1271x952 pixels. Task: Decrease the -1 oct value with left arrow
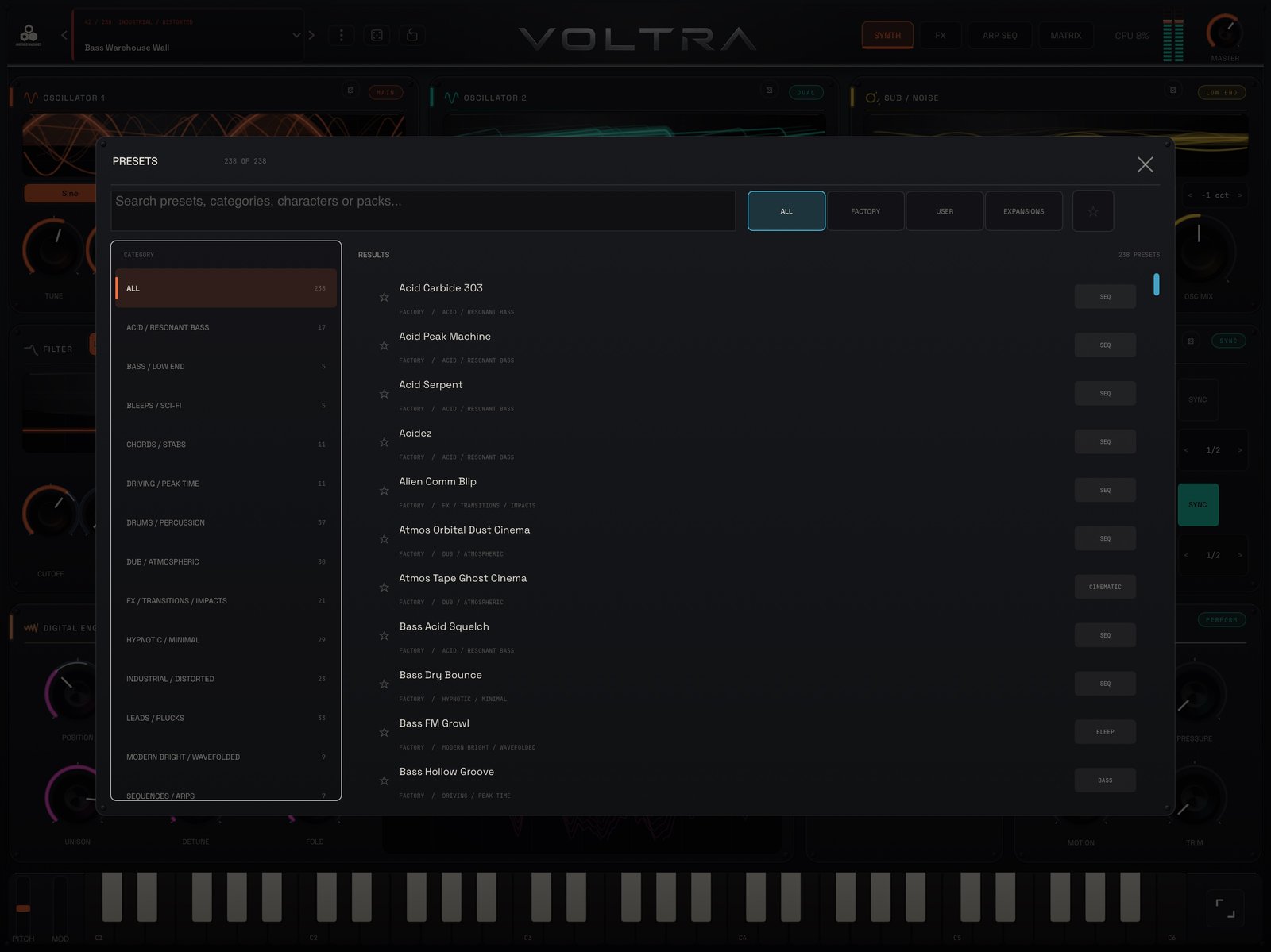click(x=1189, y=195)
